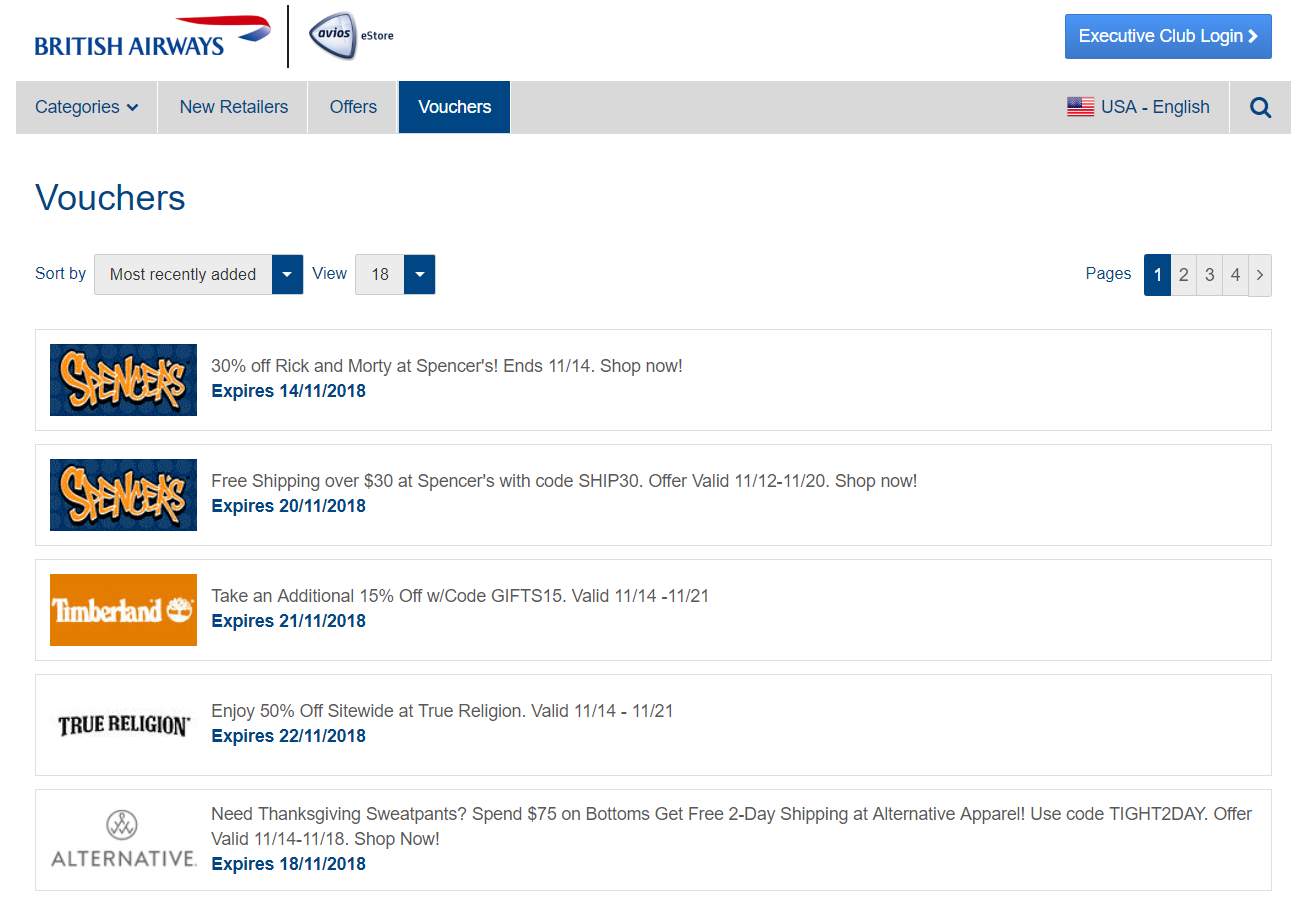The width and height of the screenshot is (1302, 900).
Task: Go to page 4 of vouchers
Action: click(1235, 275)
